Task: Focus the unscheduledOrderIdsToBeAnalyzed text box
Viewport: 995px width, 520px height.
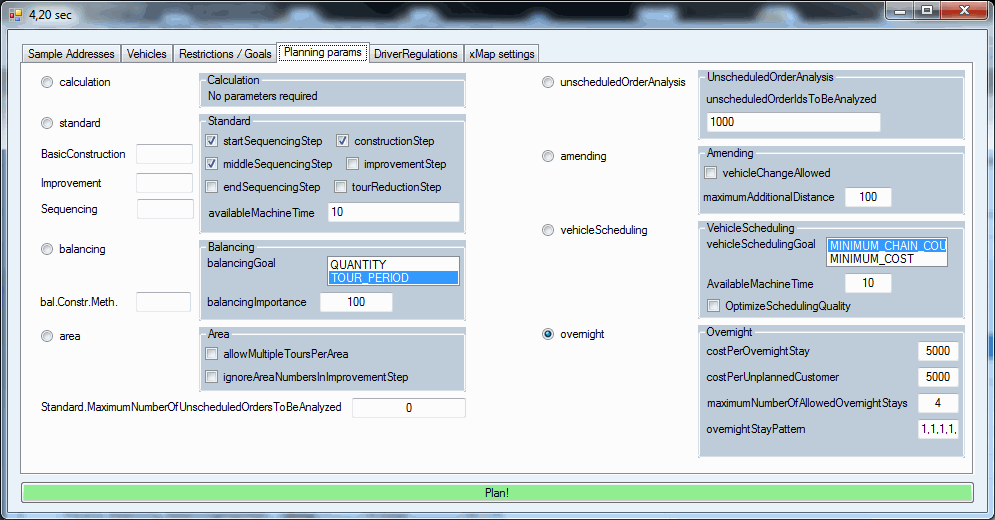Action: click(x=793, y=122)
